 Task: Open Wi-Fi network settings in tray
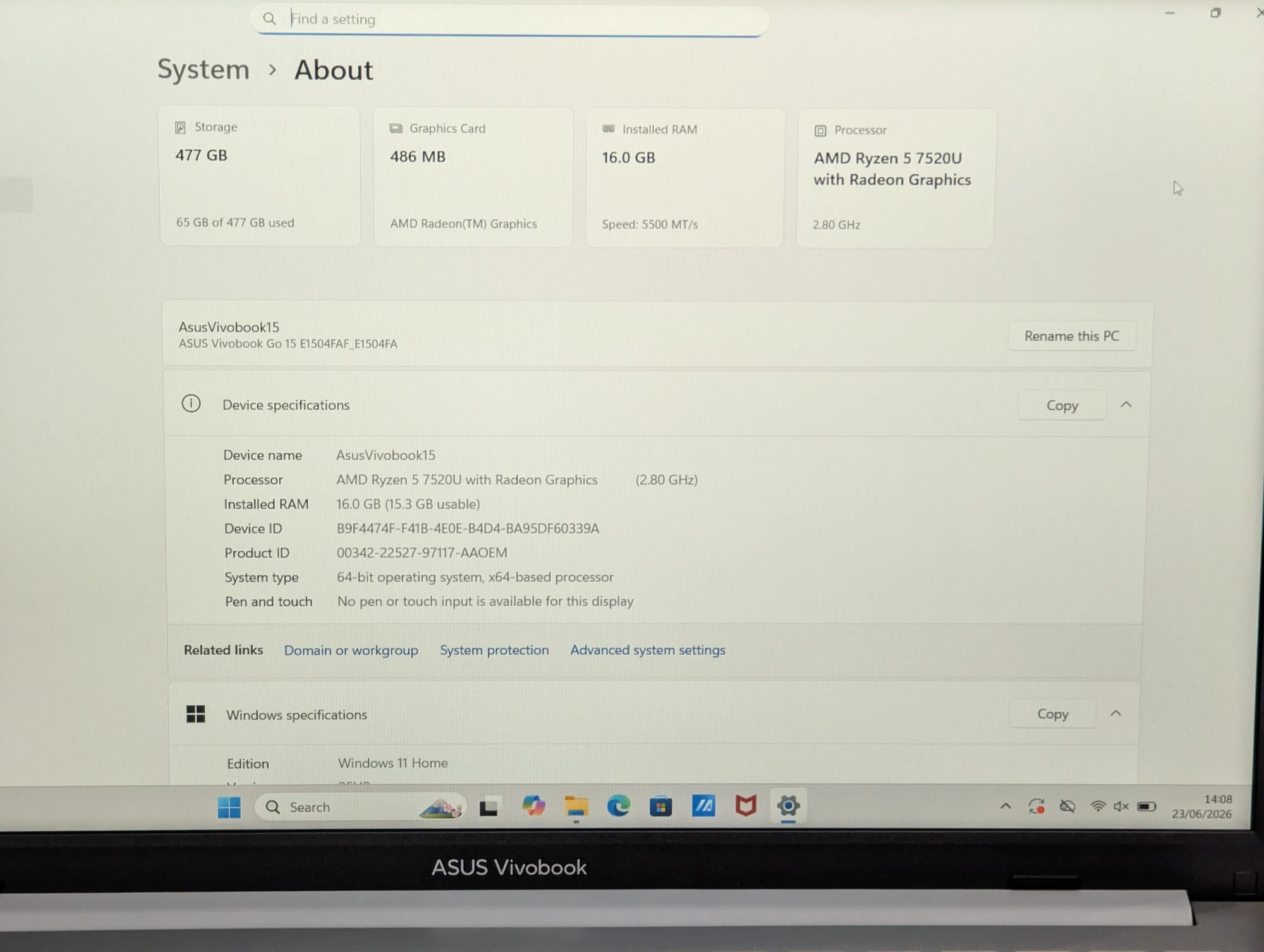(x=1098, y=807)
